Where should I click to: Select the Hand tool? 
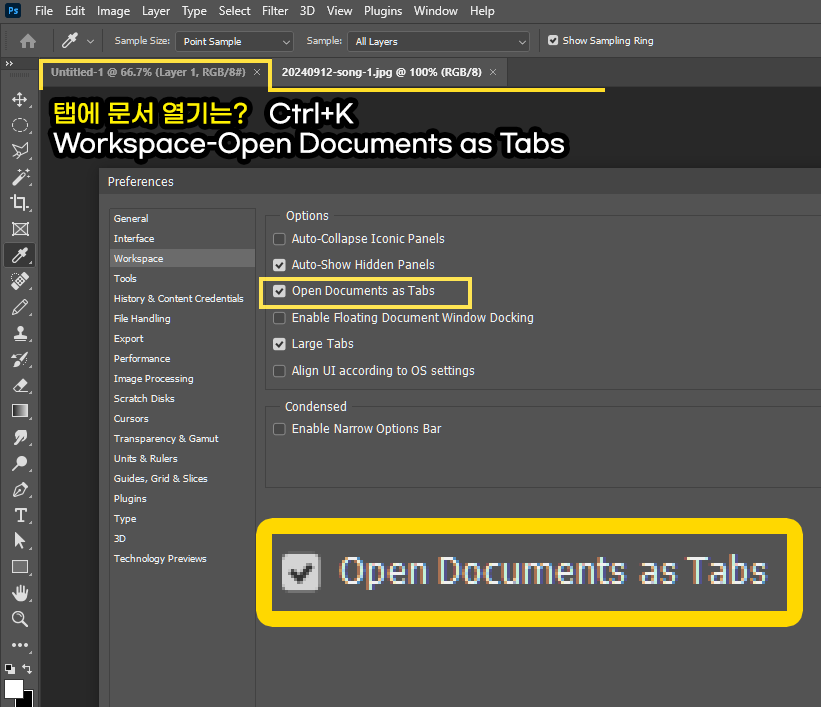(20, 593)
